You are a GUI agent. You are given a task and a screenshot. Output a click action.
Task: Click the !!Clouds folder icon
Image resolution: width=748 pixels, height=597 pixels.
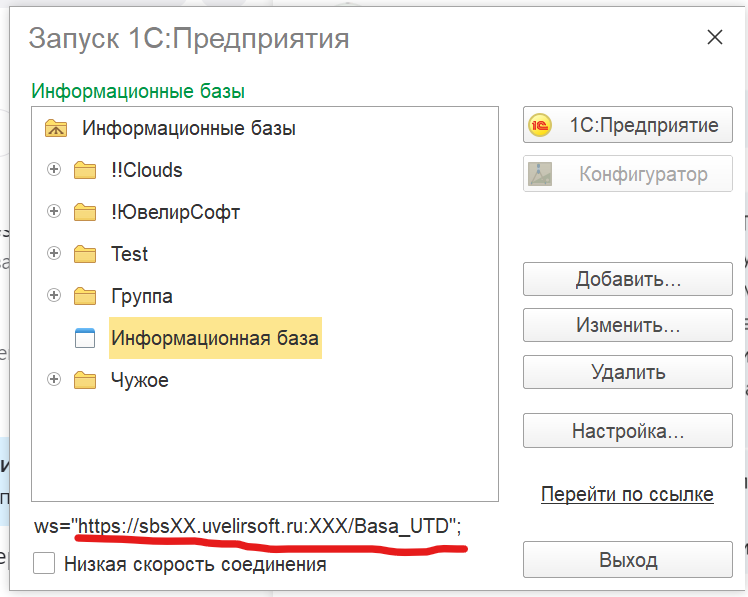[x=85, y=170]
